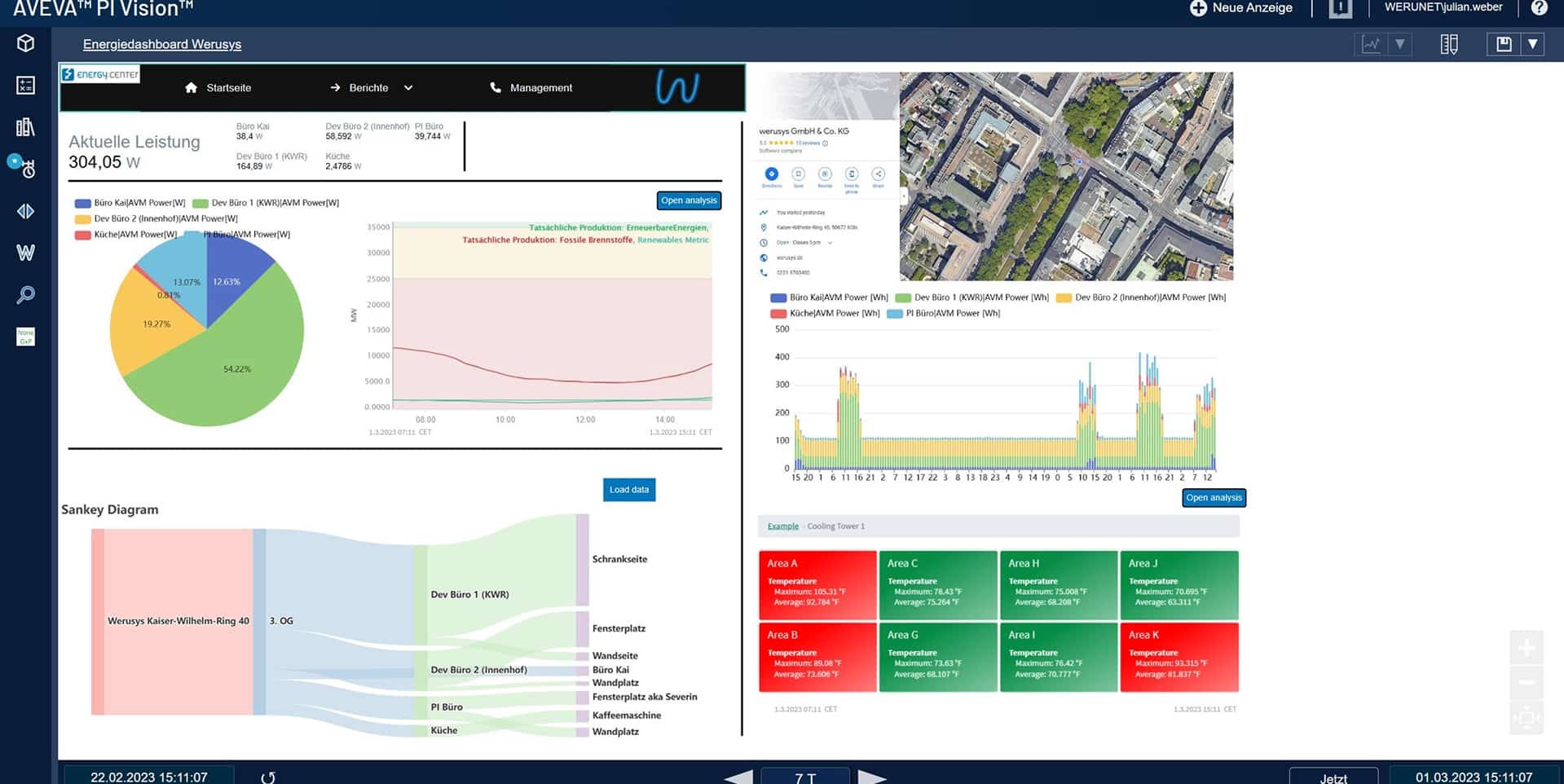Open the save options dropdown arrow

(1532, 44)
